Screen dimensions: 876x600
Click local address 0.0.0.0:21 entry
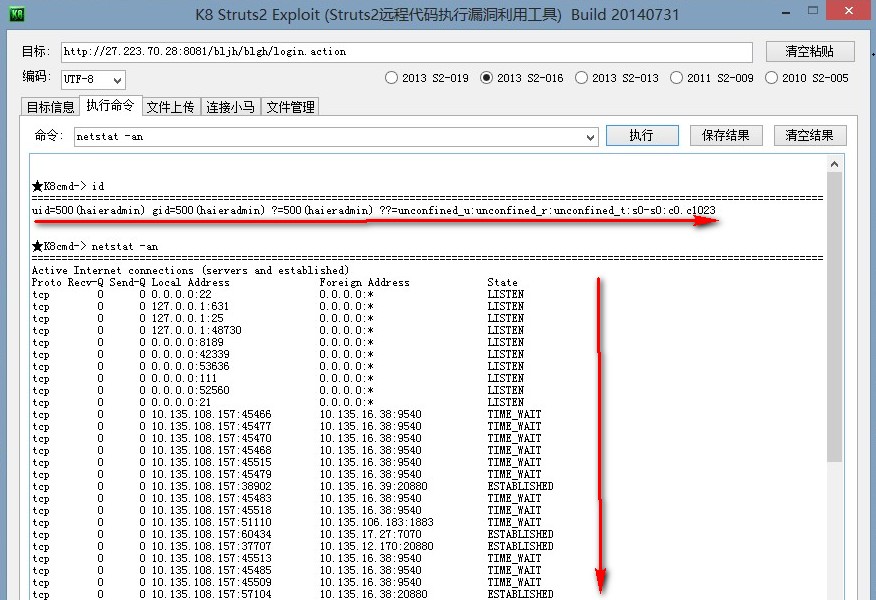click(x=181, y=402)
